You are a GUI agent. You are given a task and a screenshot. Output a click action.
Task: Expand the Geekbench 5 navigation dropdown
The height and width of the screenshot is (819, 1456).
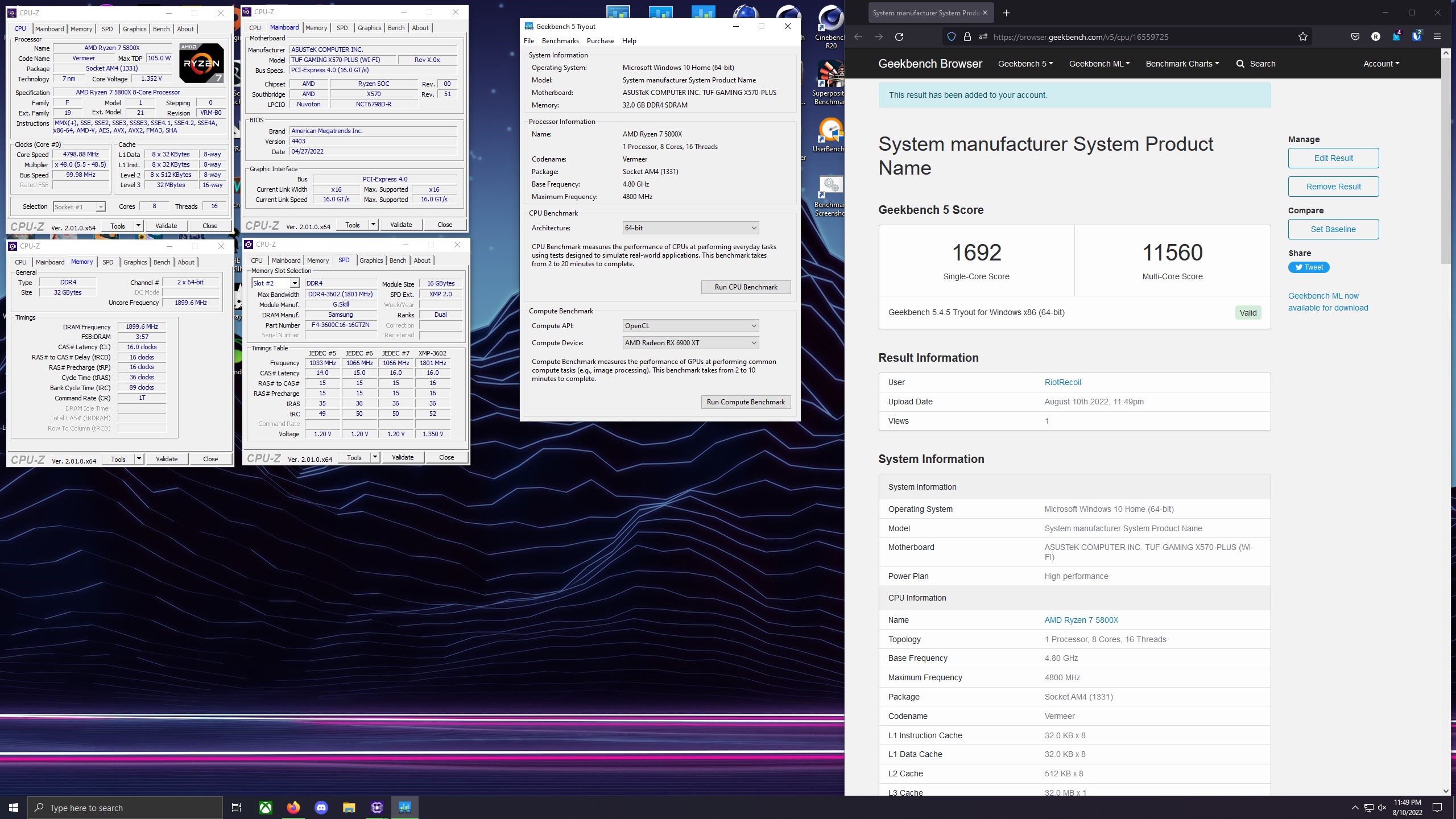[1025, 64]
